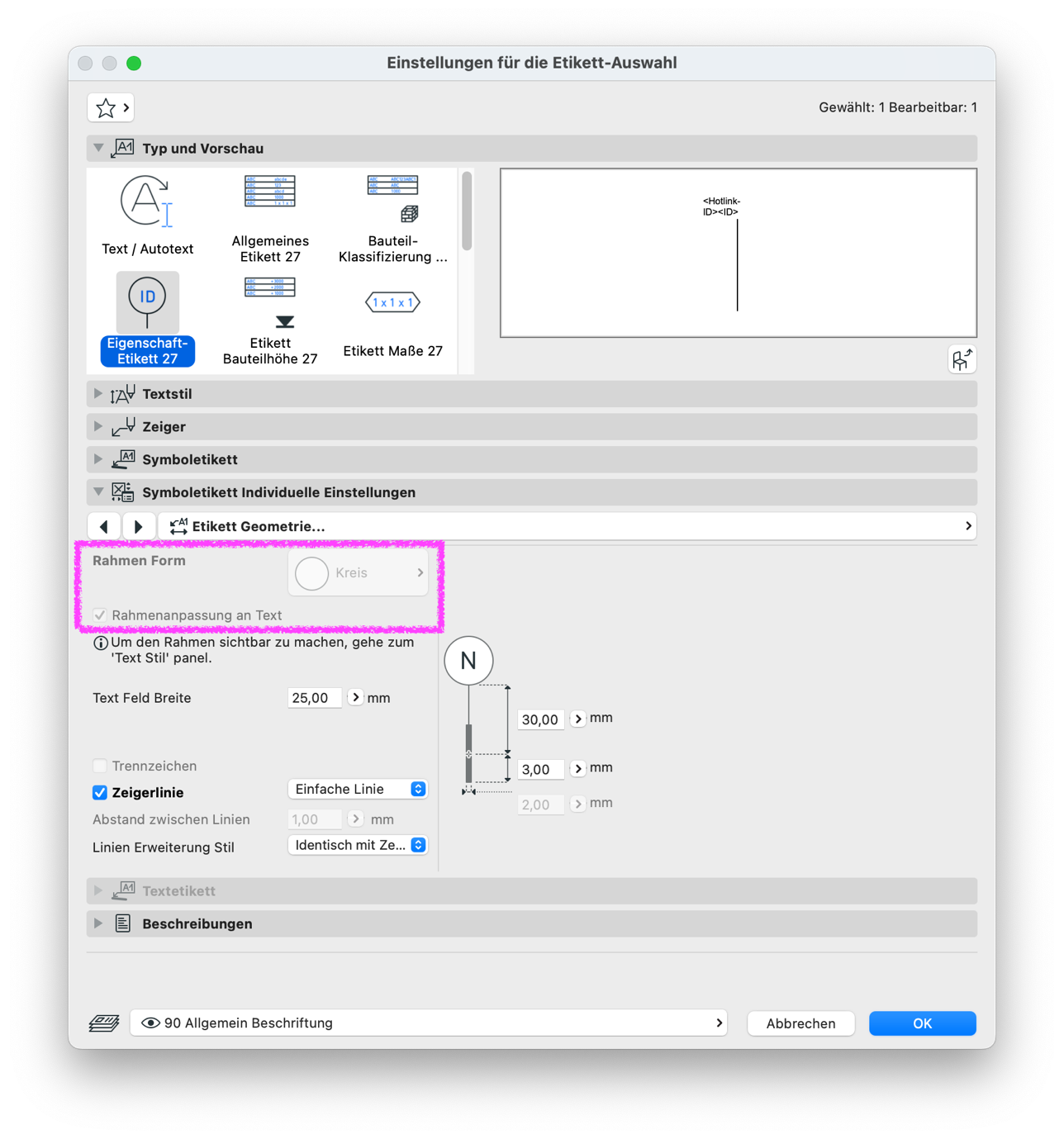
Task: Click the layer icon at bottom left
Action: pyautogui.click(x=104, y=1023)
